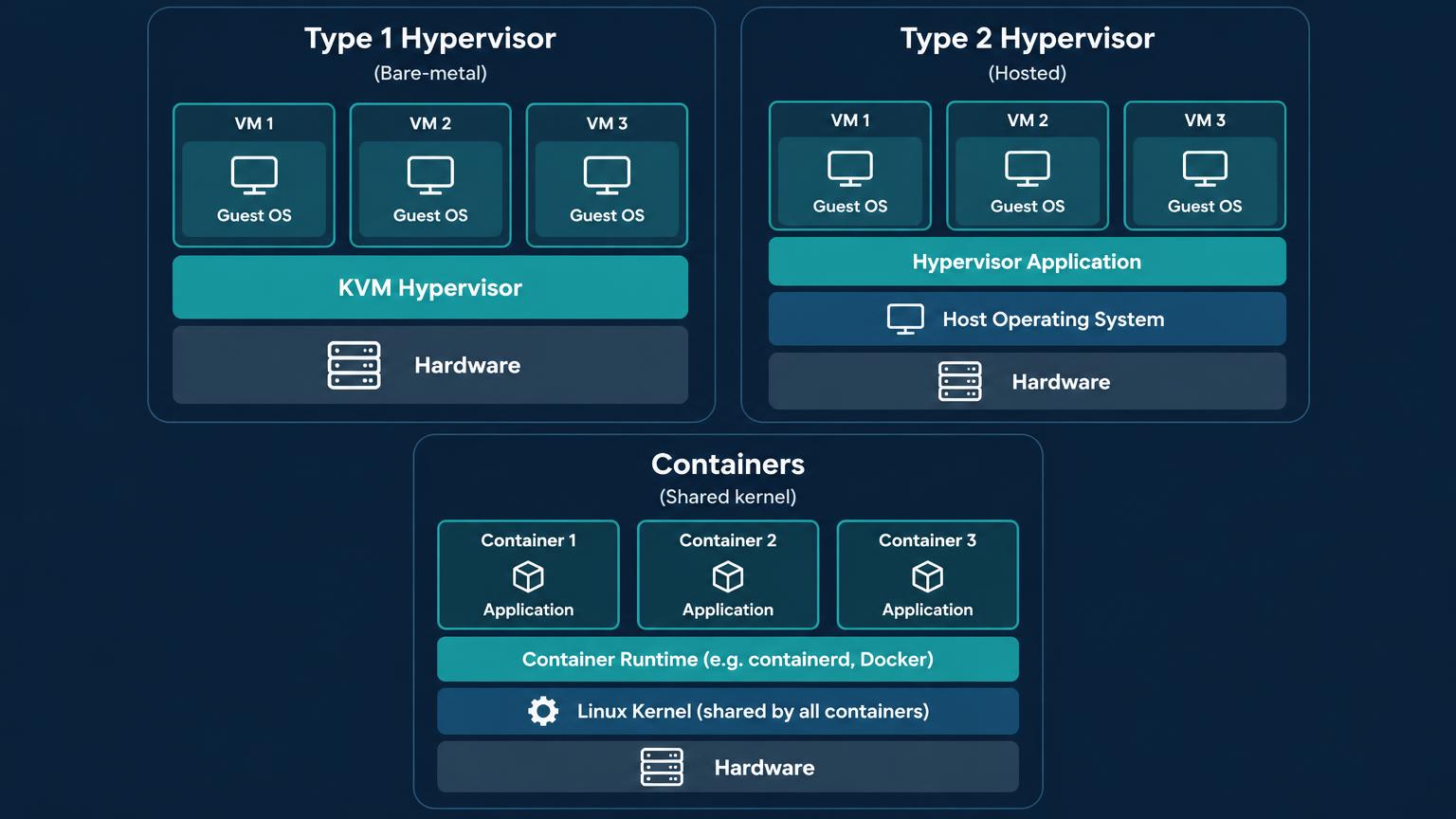This screenshot has height=819, width=1456.
Task: Click the server icon in Type 2 Hardware
Action: 959,381
